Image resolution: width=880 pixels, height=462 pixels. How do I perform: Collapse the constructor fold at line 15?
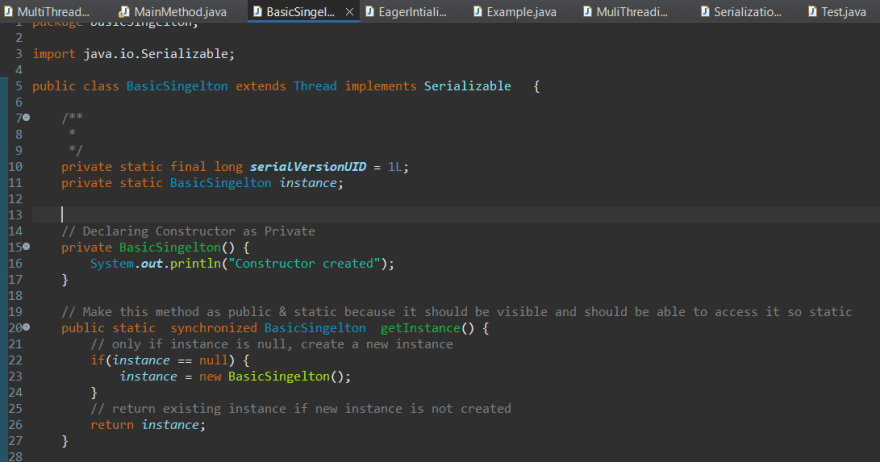click(26, 246)
